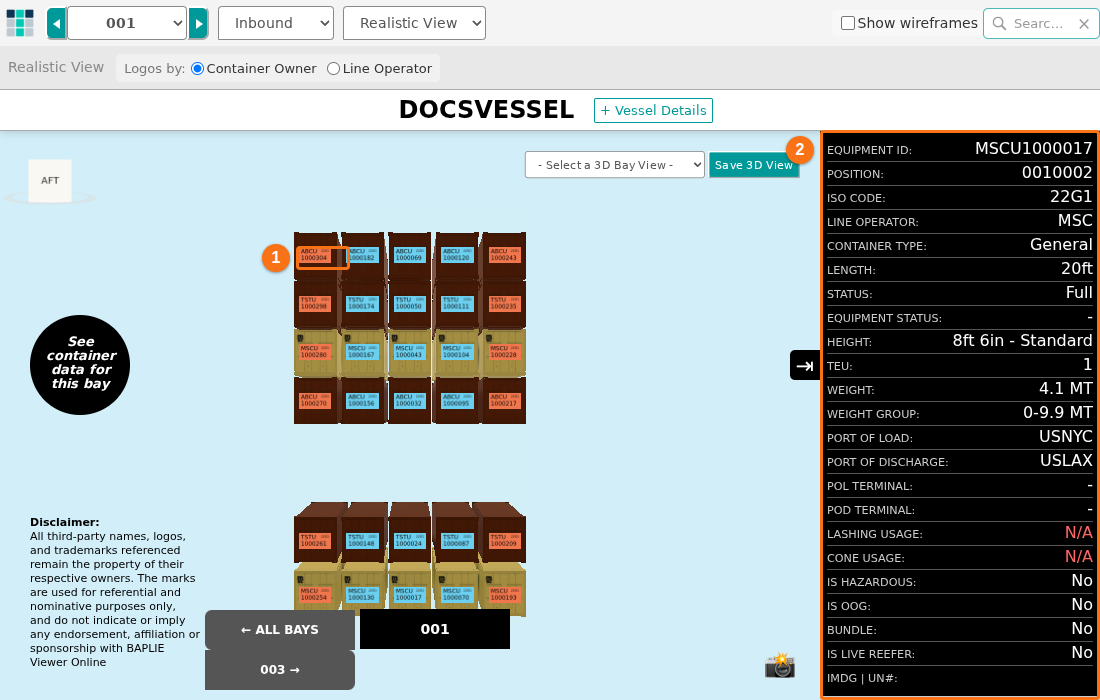Open the Realistic View mode dropdown
The height and width of the screenshot is (700, 1100).
pos(414,23)
